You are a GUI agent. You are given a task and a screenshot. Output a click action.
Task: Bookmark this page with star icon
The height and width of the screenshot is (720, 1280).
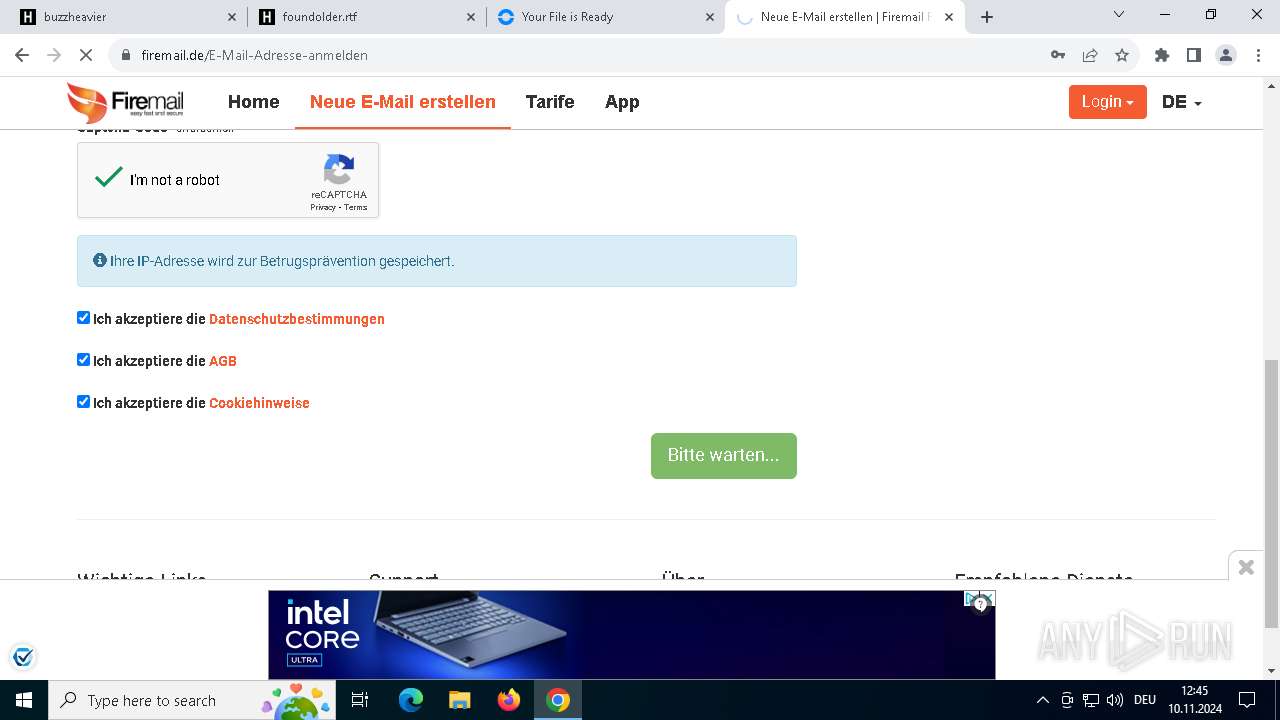[1122, 55]
